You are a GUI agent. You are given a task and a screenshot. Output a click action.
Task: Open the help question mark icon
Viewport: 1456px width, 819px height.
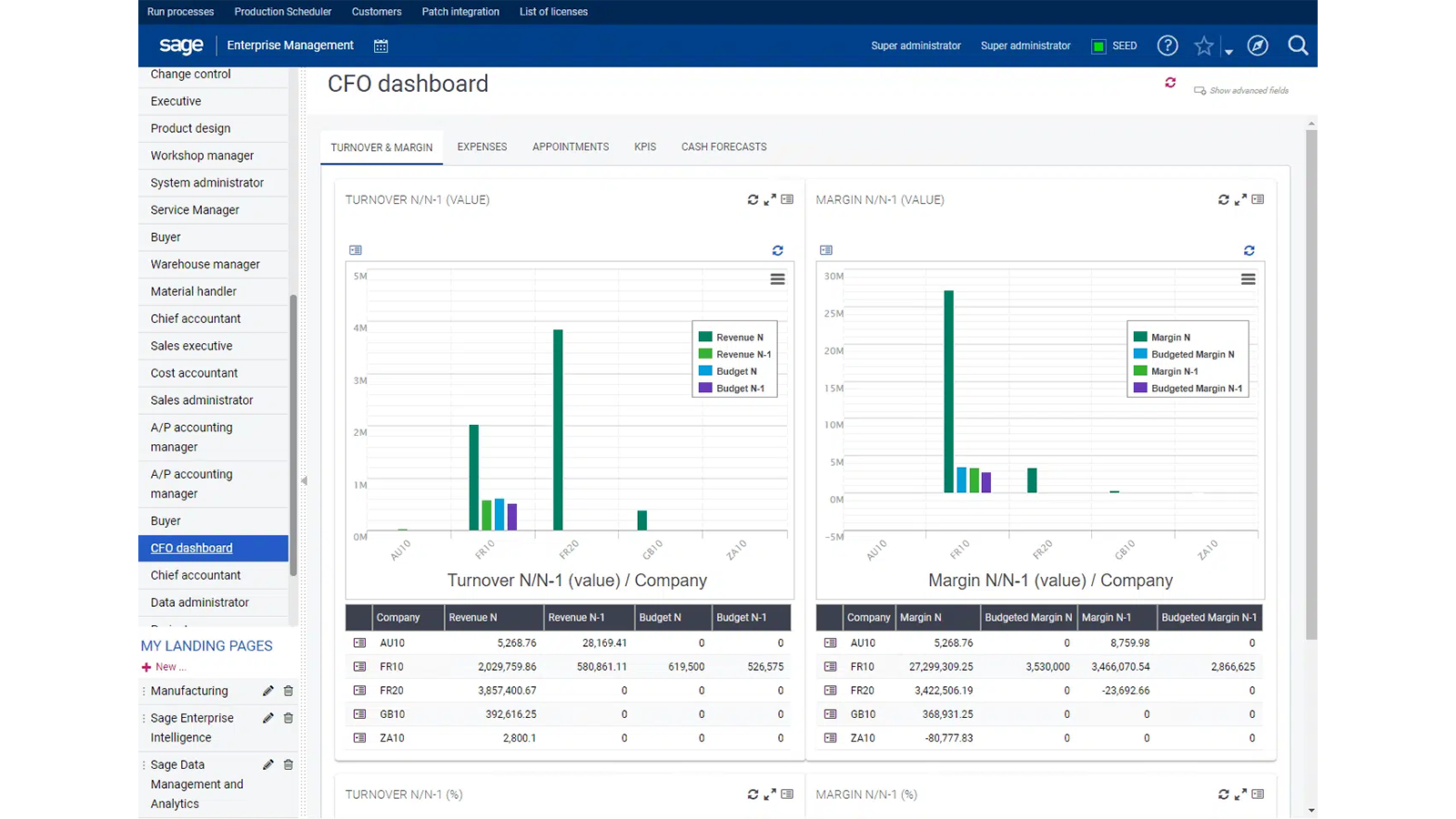1167,45
